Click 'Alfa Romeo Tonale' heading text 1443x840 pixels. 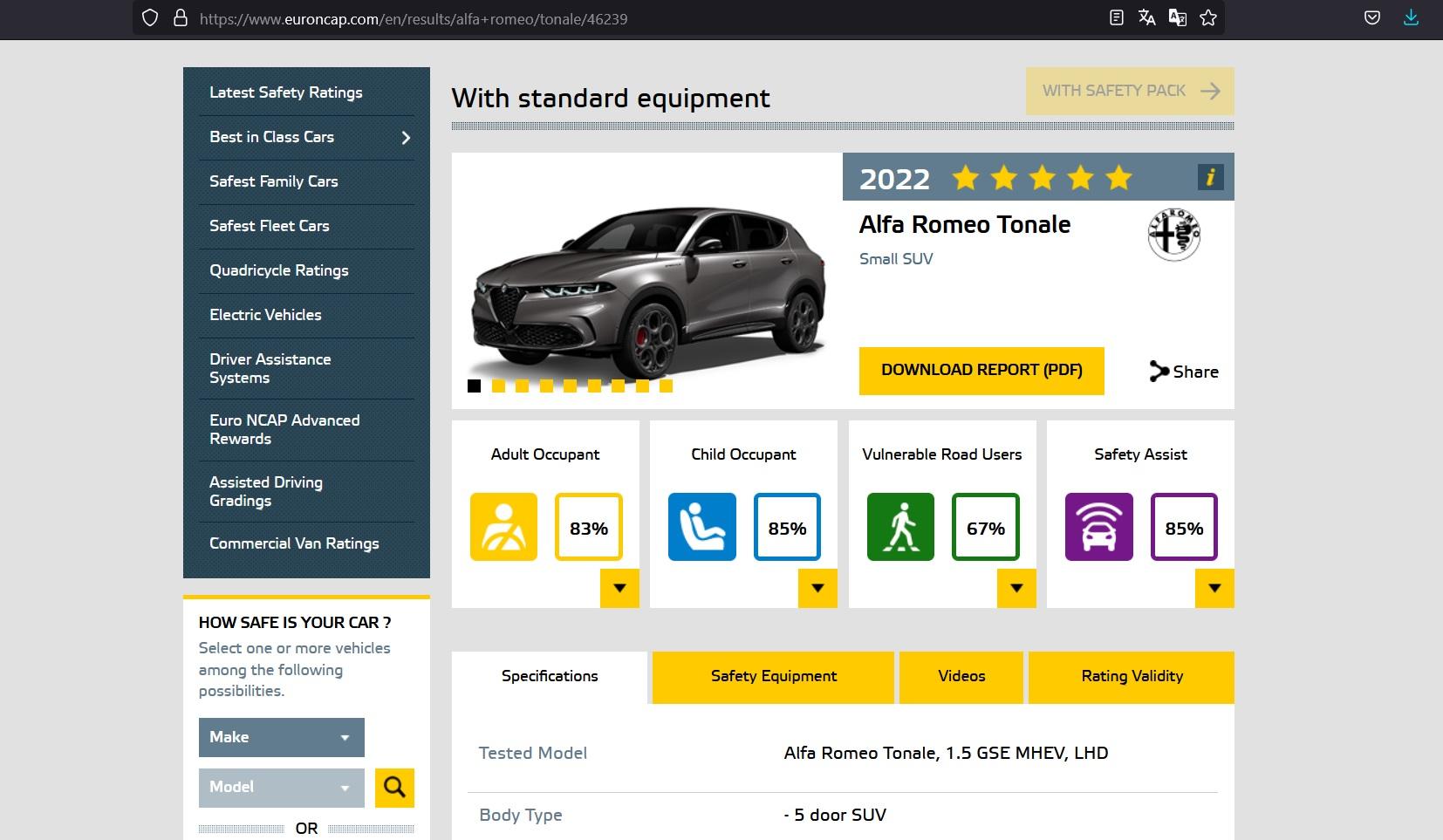965,225
